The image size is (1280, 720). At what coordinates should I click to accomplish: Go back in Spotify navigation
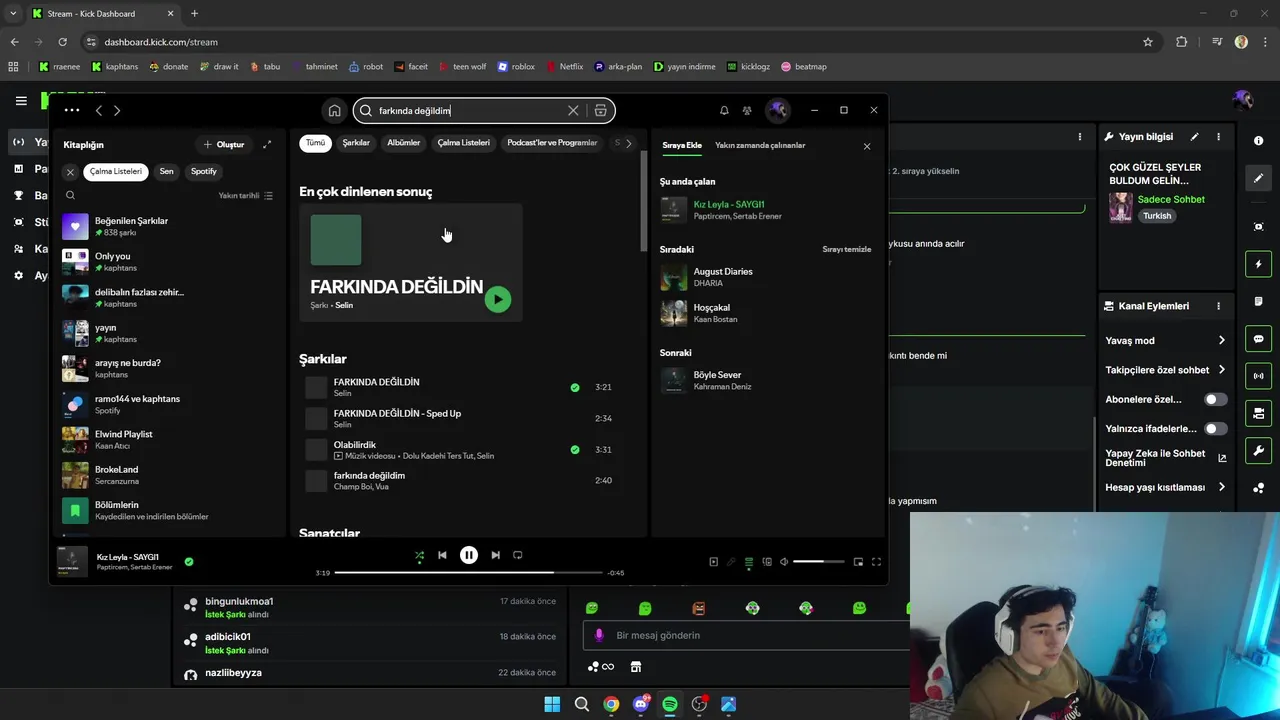[98, 111]
